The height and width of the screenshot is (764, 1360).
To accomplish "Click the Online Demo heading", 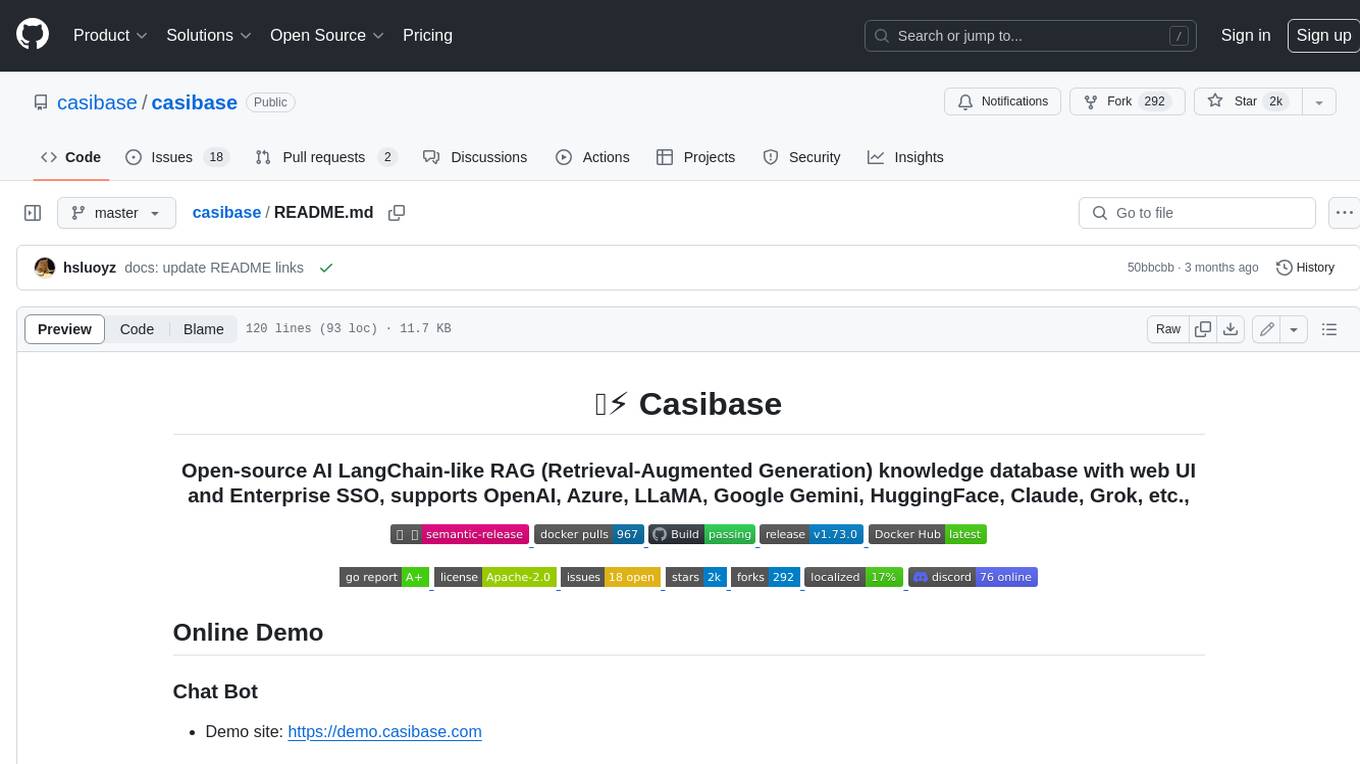I will (x=248, y=632).
